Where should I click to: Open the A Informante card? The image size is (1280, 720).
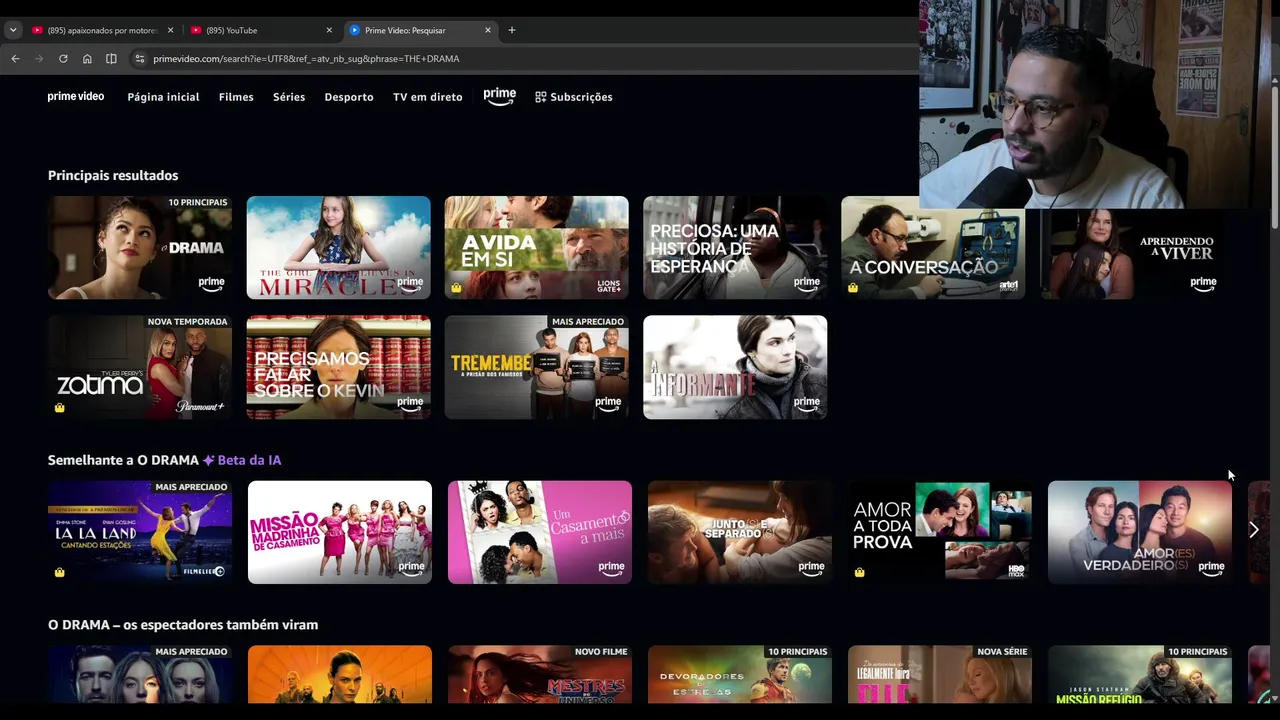(x=735, y=367)
